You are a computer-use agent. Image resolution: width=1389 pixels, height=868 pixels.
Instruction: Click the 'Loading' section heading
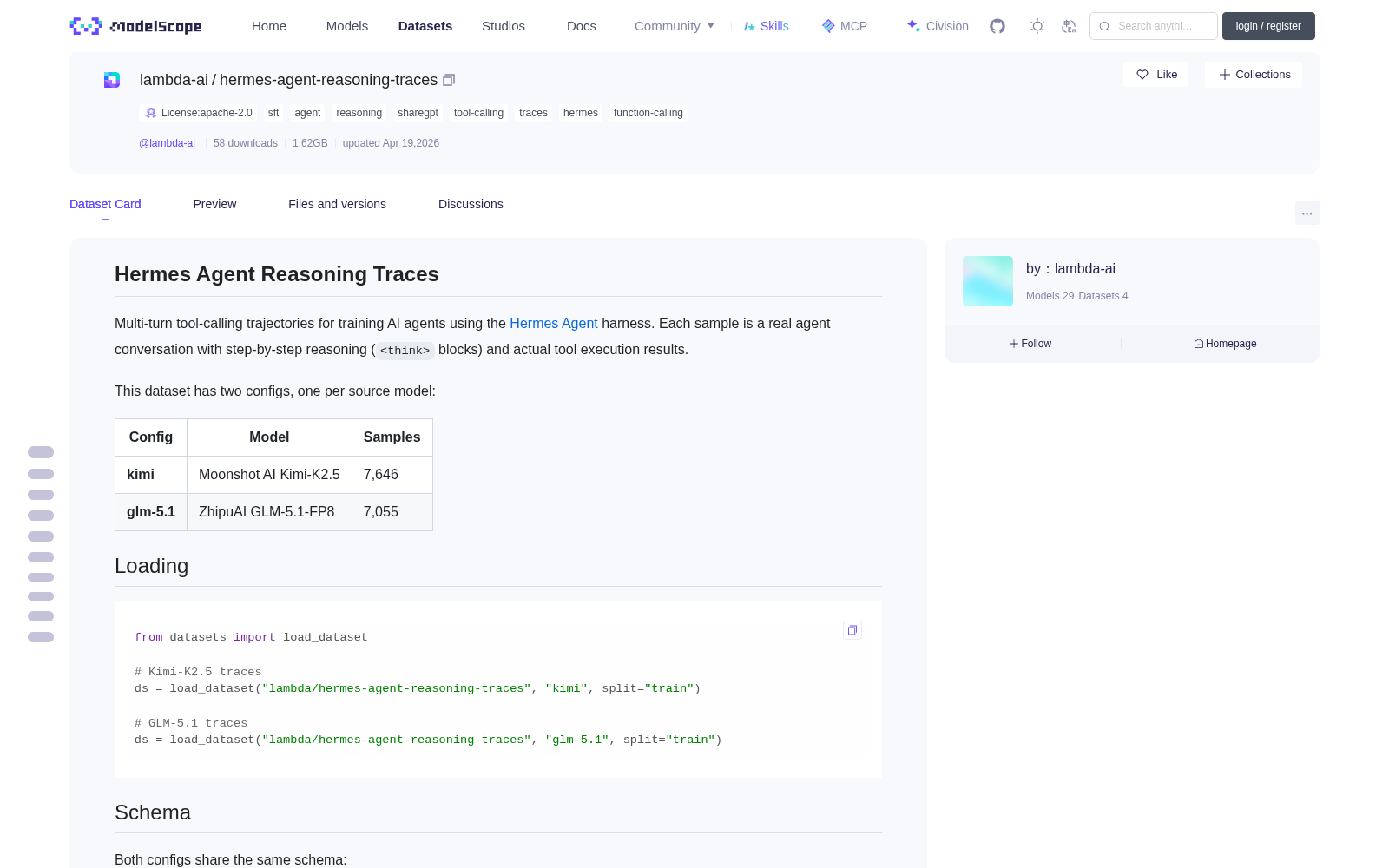[151, 566]
